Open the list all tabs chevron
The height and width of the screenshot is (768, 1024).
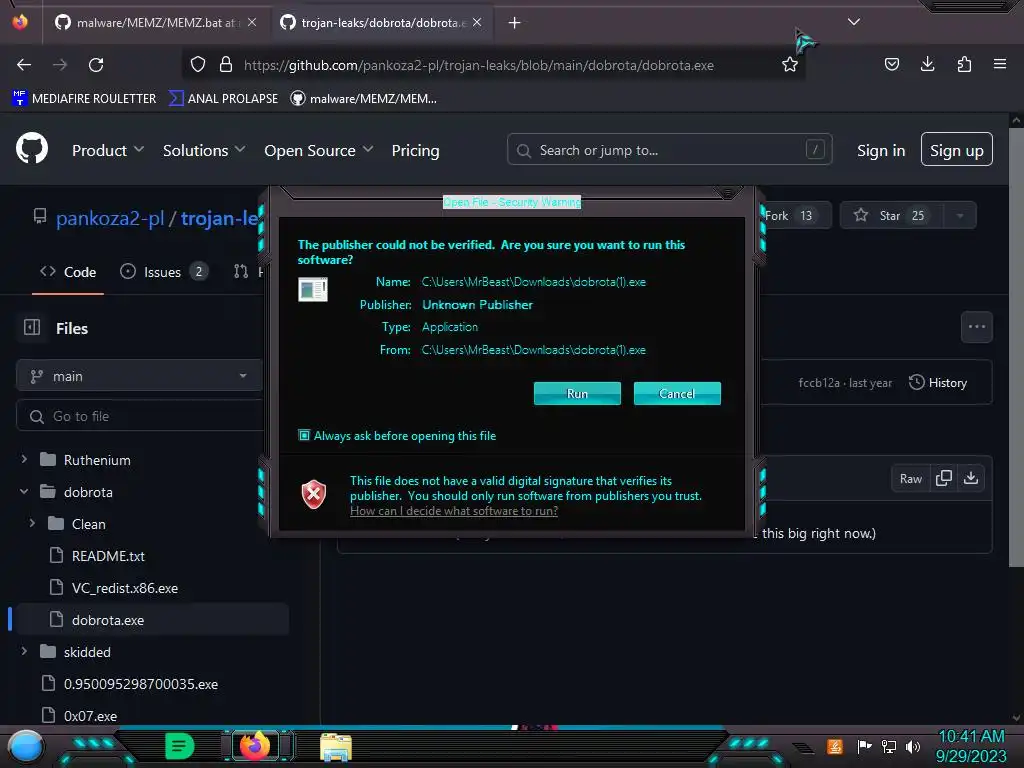pyautogui.click(x=854, y=22)
